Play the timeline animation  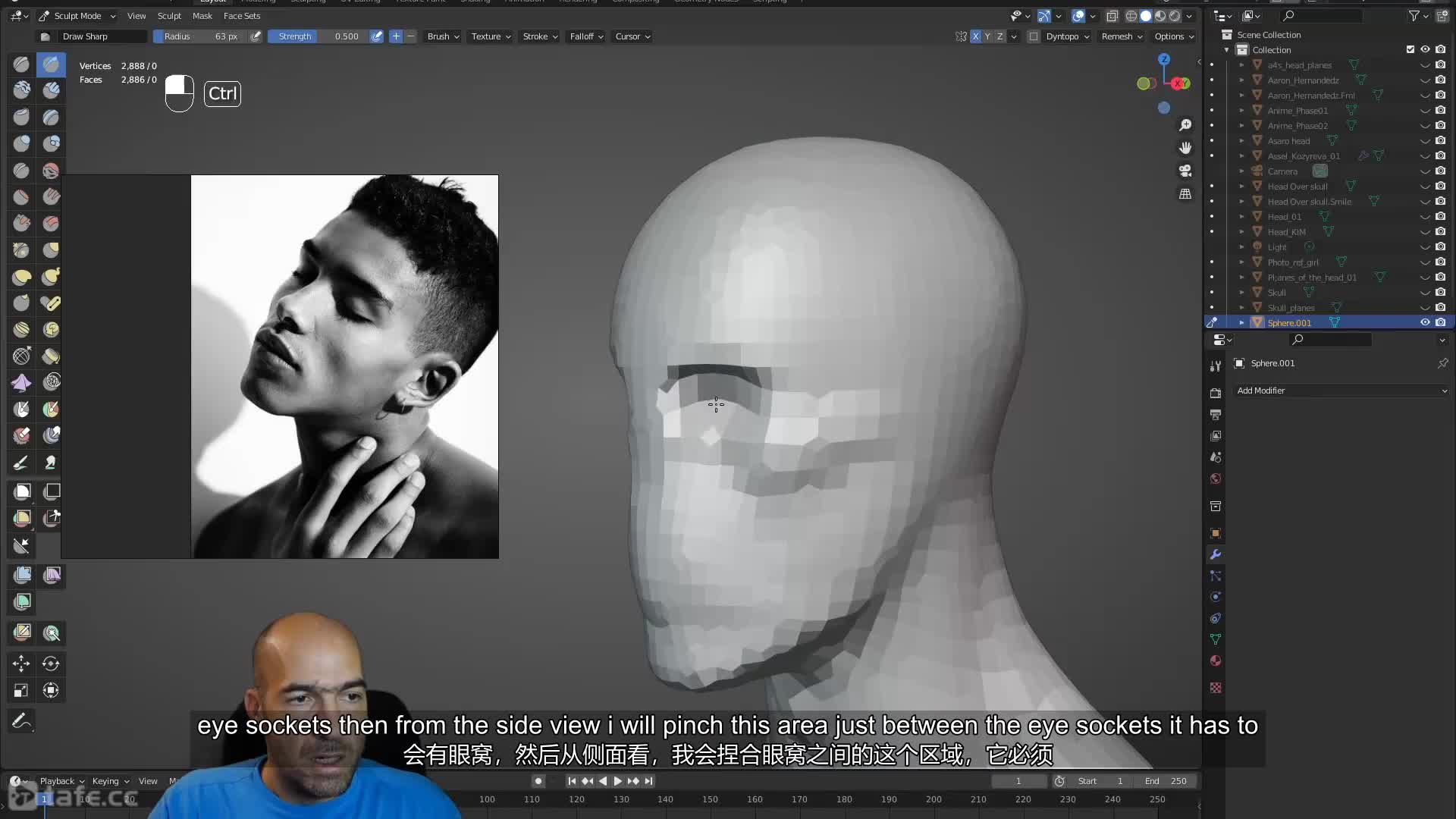click(x=617, y=781)
